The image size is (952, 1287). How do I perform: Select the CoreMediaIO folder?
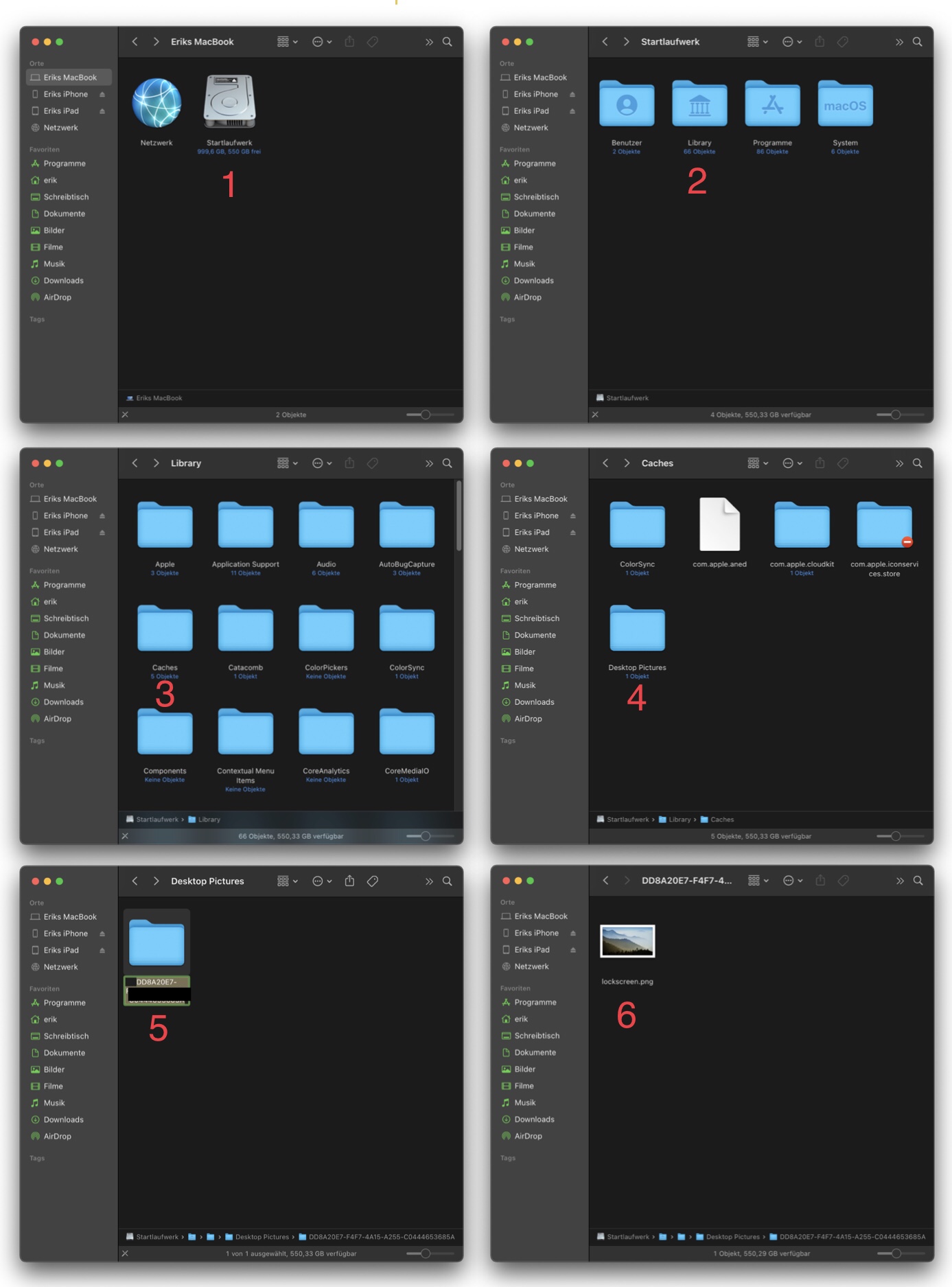pyautogui.click(x=407, y=732)
